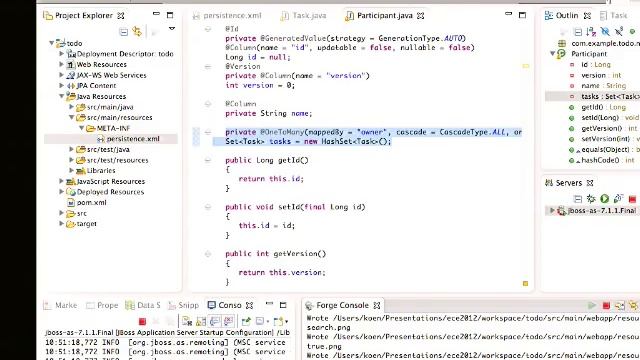Start the server with green play icon

click(x=604, y=199)
